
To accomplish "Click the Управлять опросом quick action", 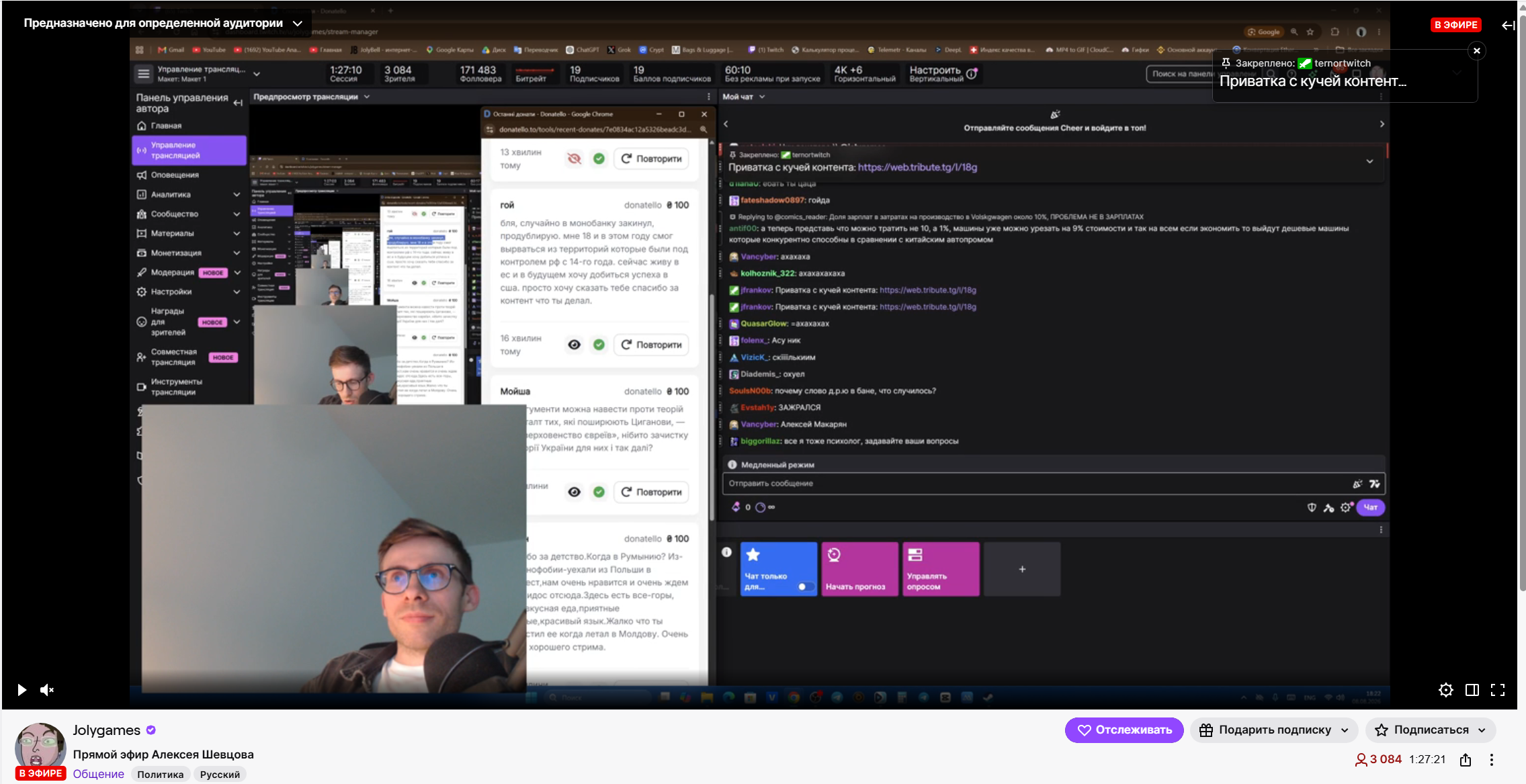I will point(941,569).
